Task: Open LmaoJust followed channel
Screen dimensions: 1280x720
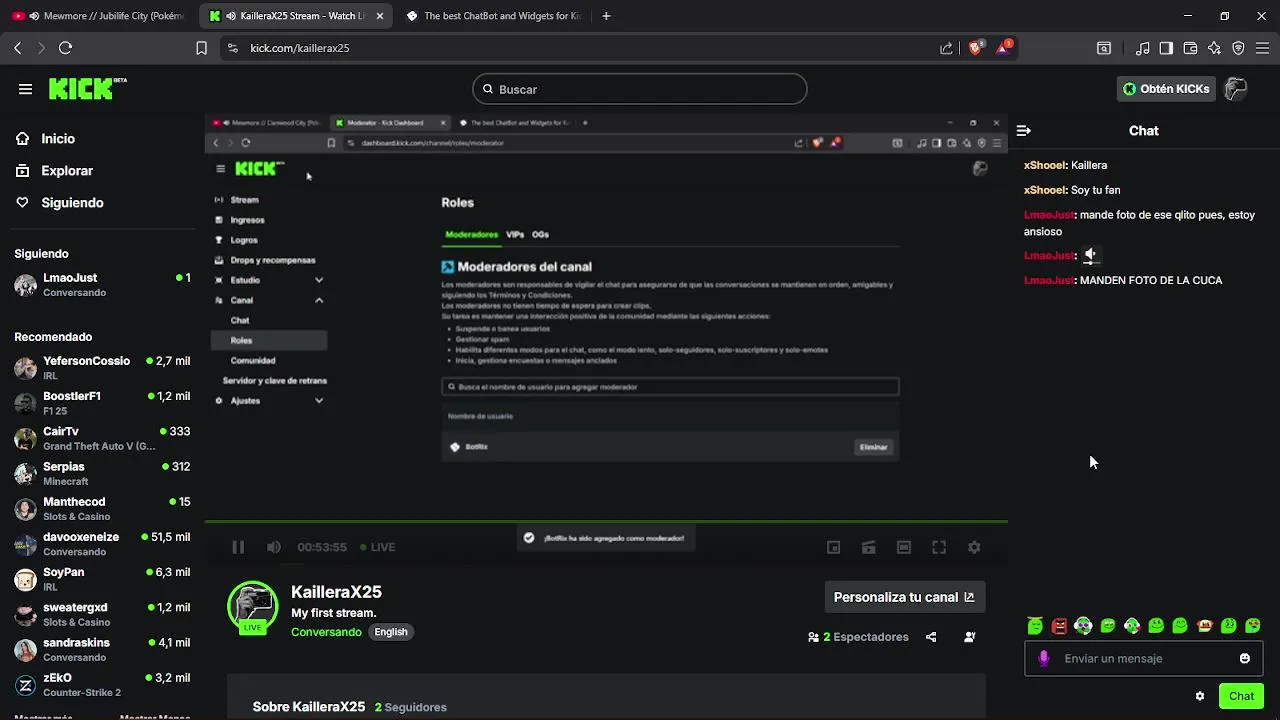Action: coord(102,285)
